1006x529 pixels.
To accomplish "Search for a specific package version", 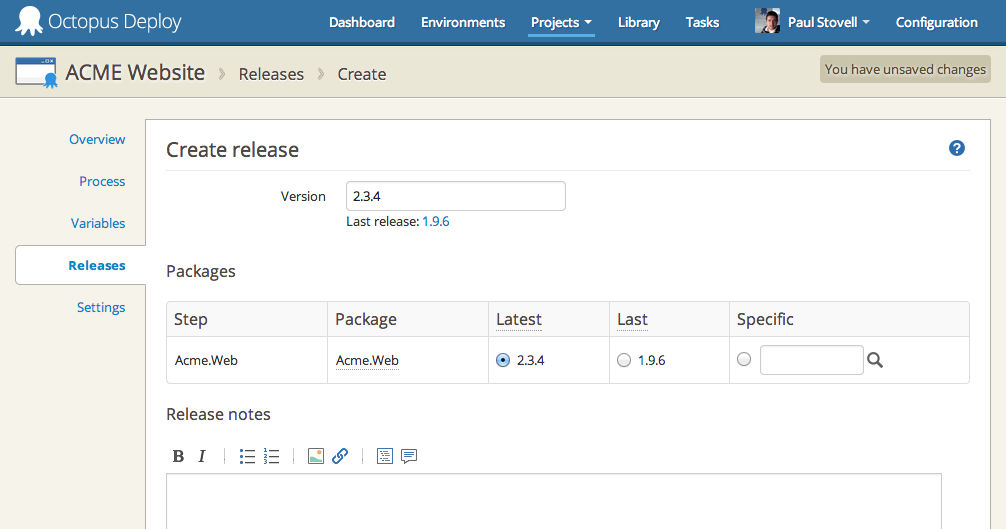I will pos(875,360).
